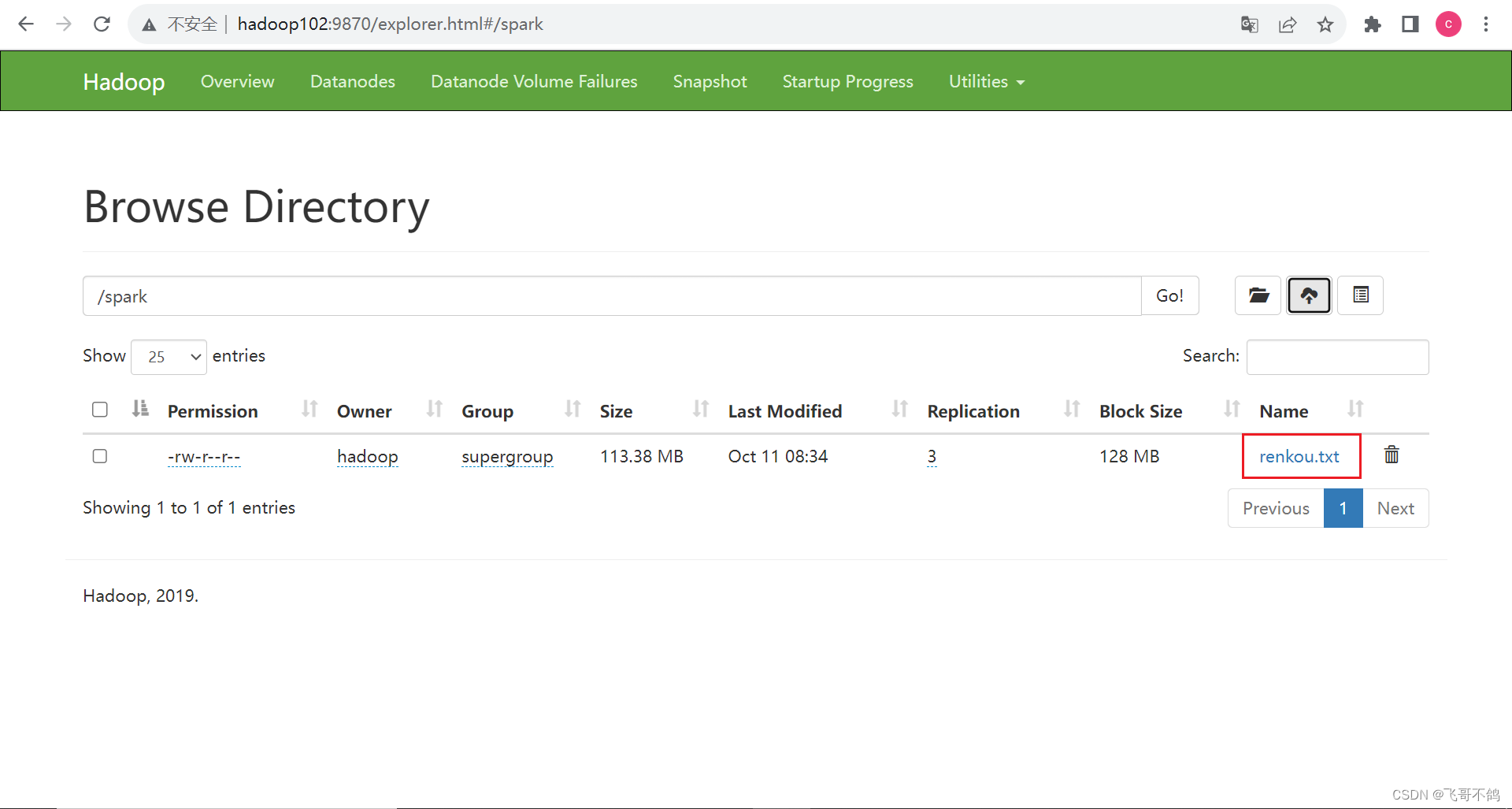Open the user profile avatar
Image resolution: width=1512 pixels, height=809 pixels.
(x=1448, y=24)
